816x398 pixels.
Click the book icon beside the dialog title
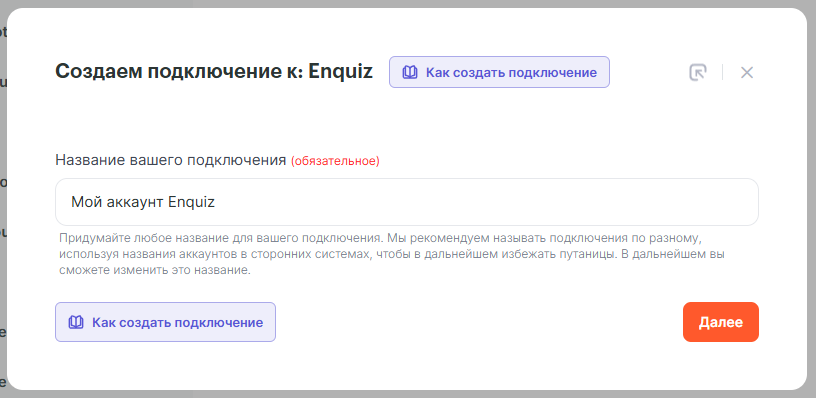coord(410,72)
